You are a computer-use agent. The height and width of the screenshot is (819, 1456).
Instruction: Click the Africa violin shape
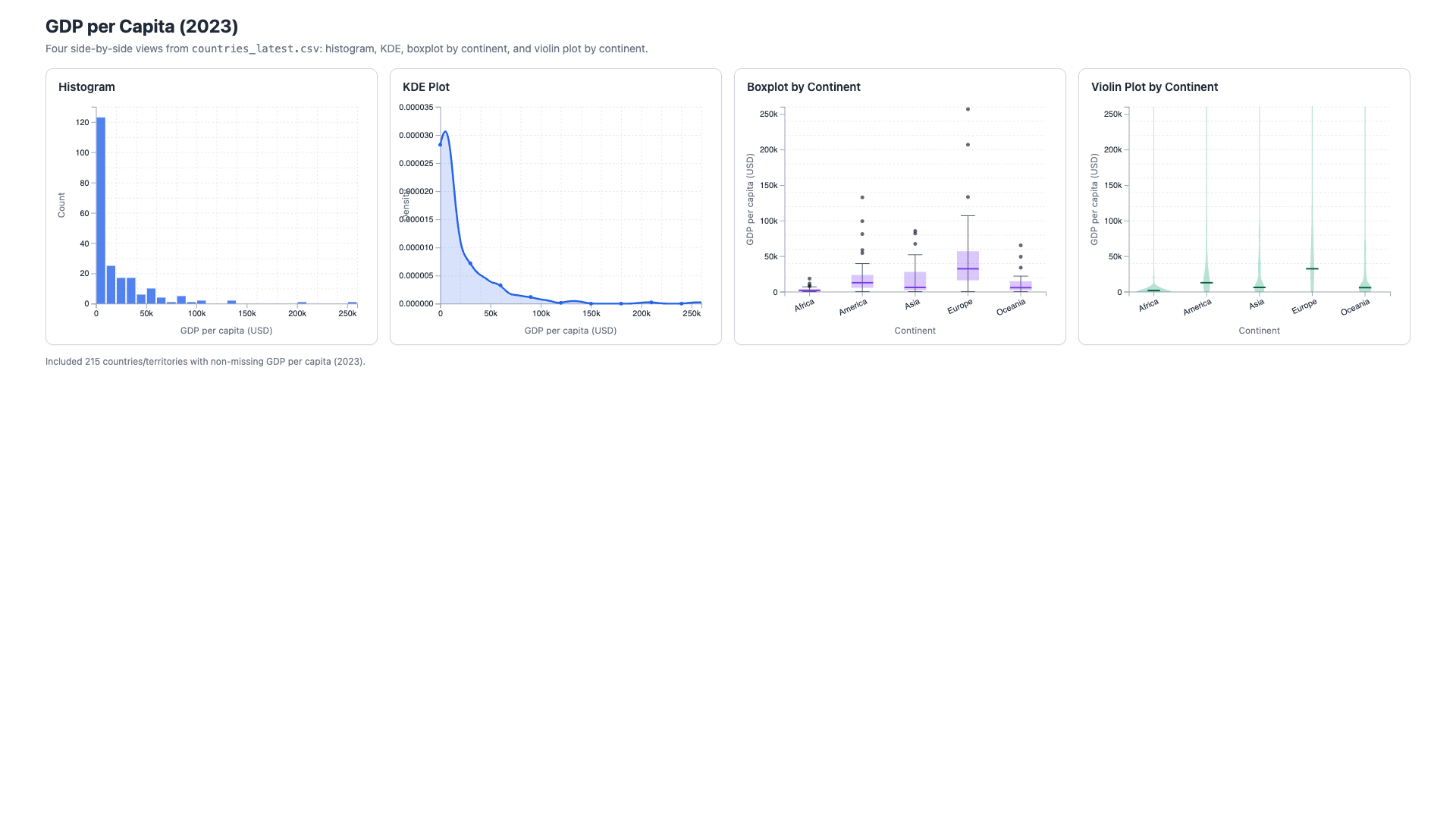[x=1153, y=285]
